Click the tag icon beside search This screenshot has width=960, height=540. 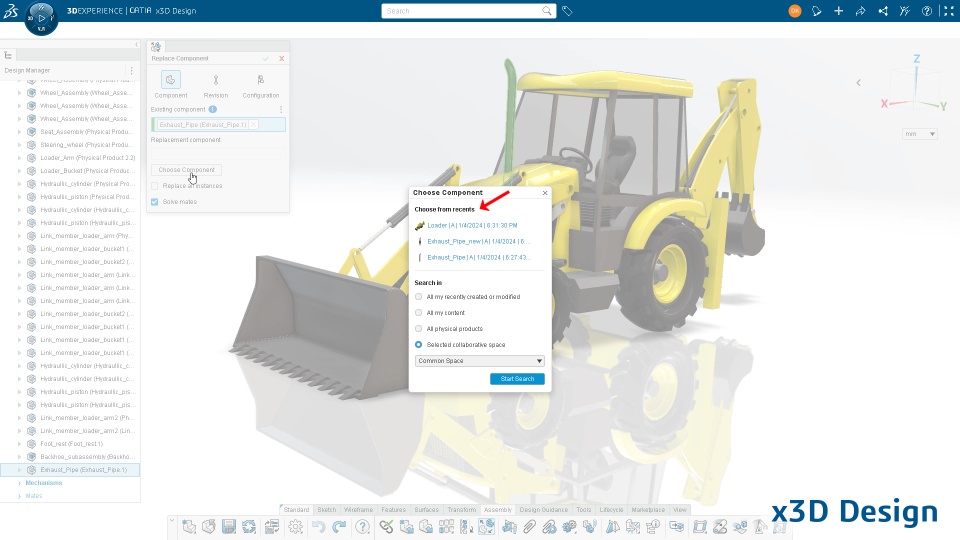pyautogui.click(x=567, y=11)
